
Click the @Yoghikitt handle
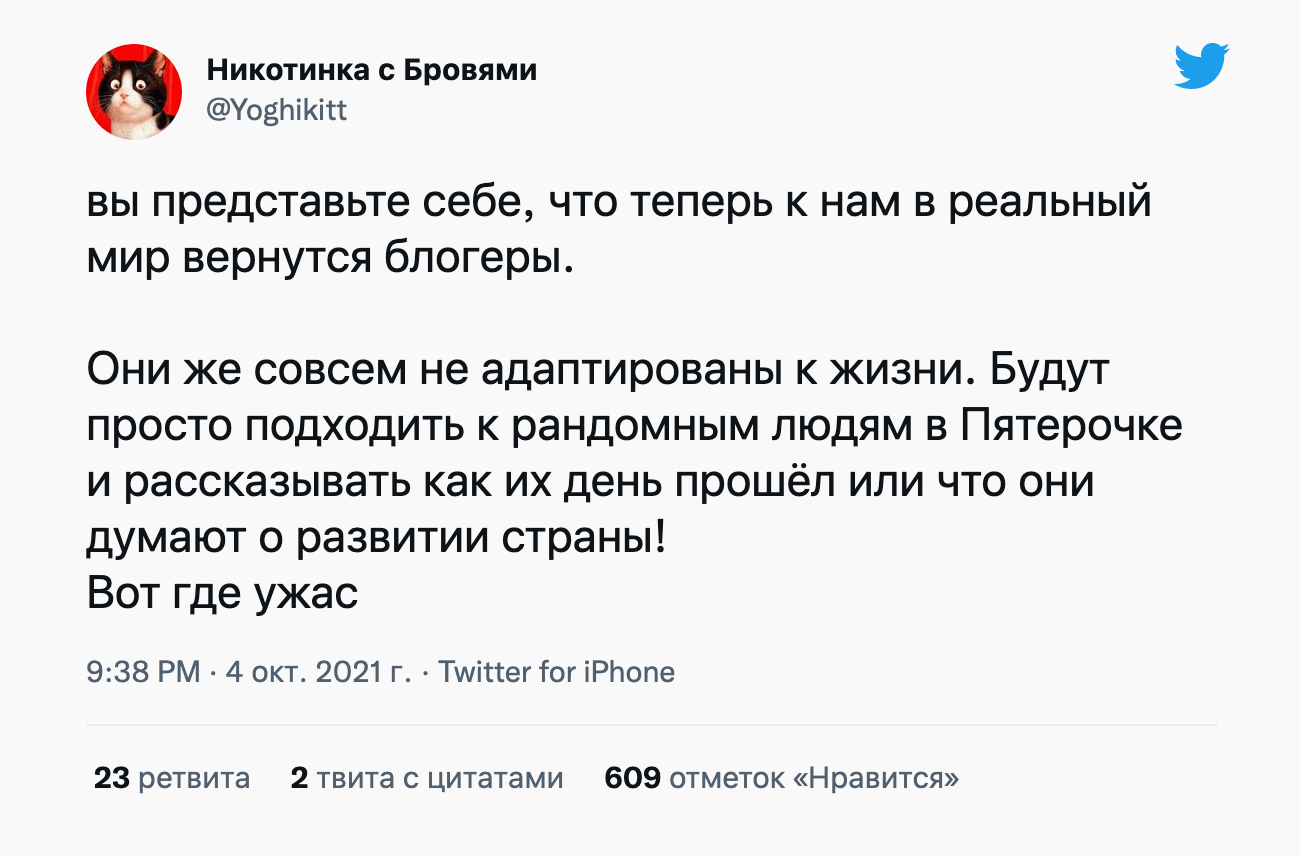(276, 110)
